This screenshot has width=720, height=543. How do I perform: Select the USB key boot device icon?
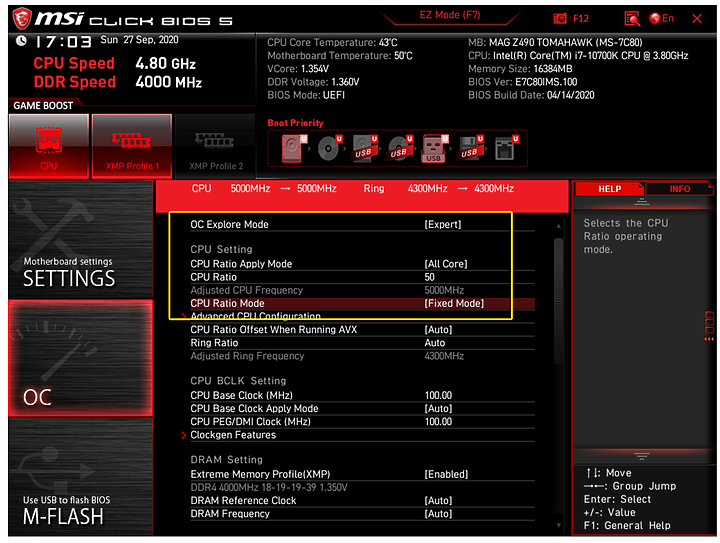[x=434, y=148]
